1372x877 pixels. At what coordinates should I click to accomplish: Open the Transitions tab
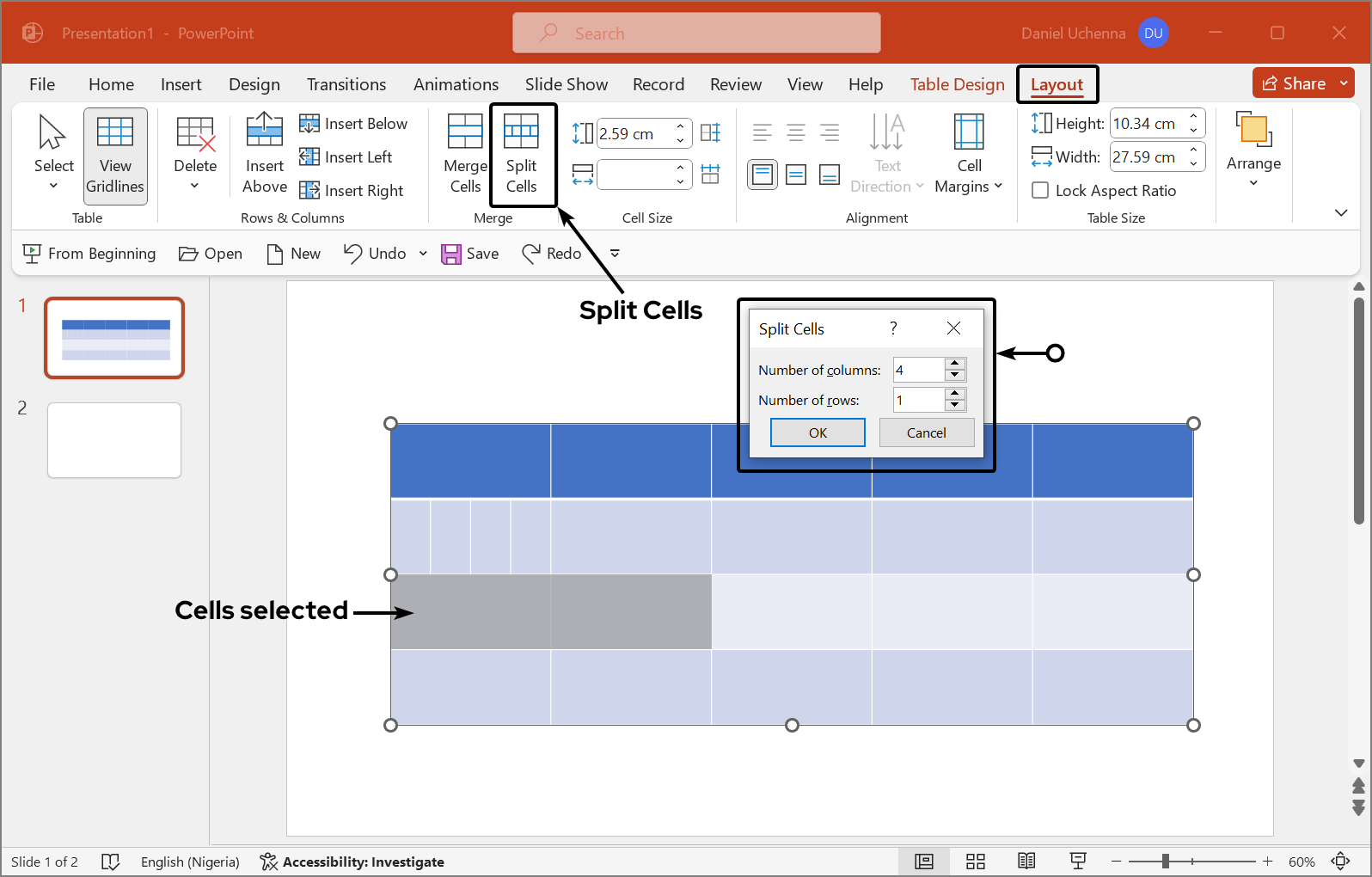pyautogui.click(x=346, y=84)
